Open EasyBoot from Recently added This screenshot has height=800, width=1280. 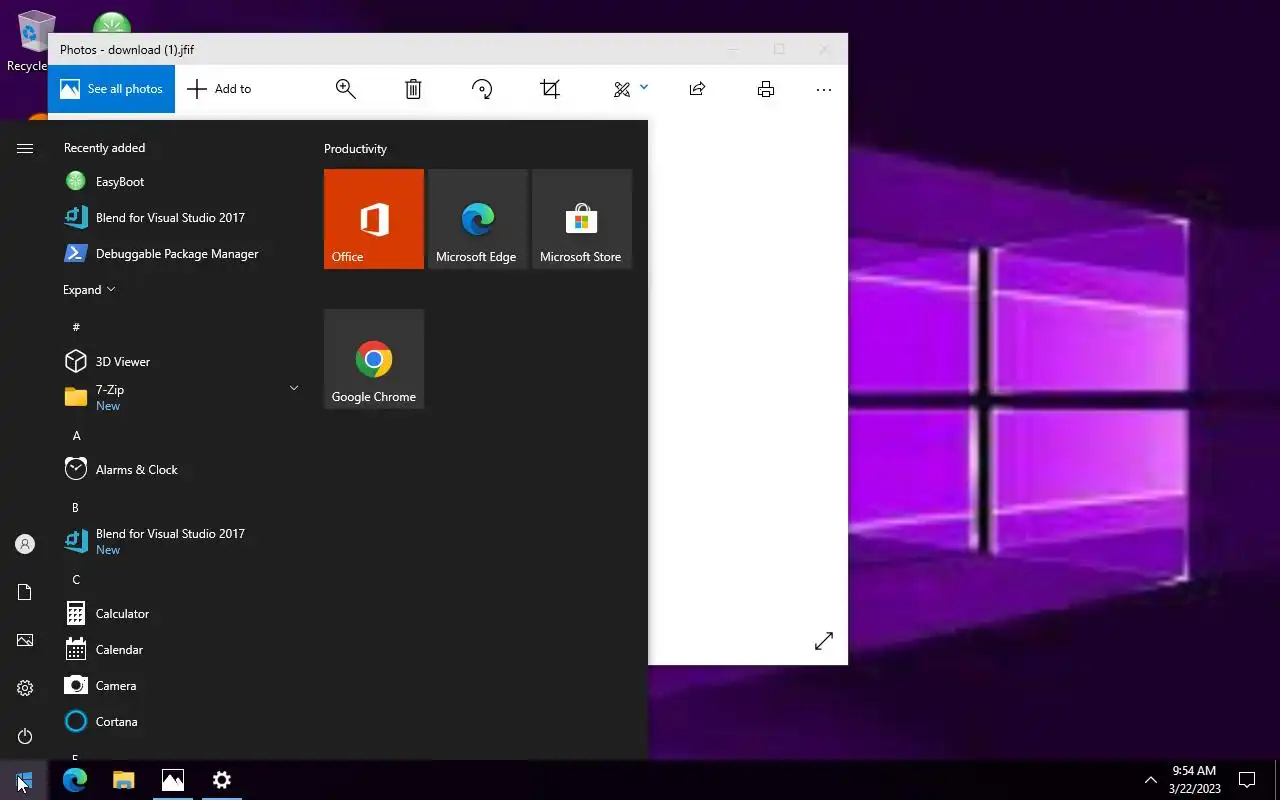(180, 182)
